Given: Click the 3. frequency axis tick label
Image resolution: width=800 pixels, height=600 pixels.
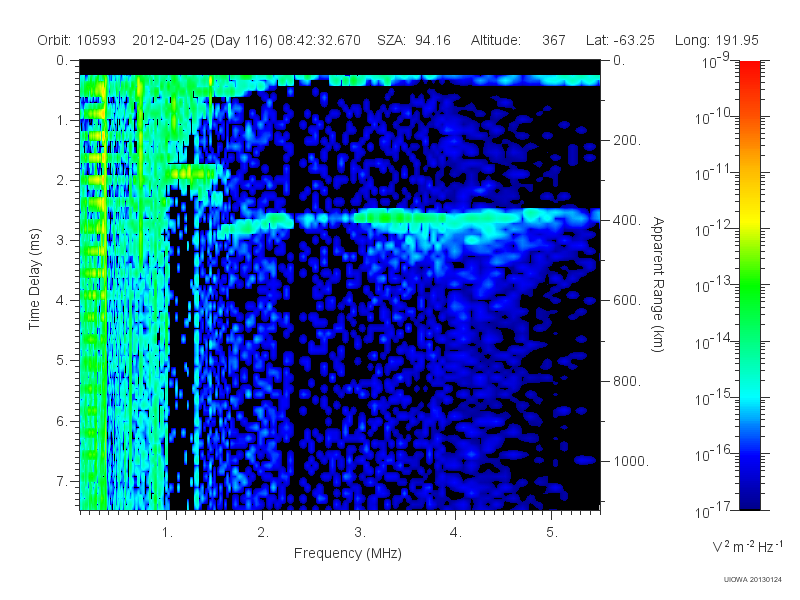Looking at the screenshot, I should click(360, 532).
